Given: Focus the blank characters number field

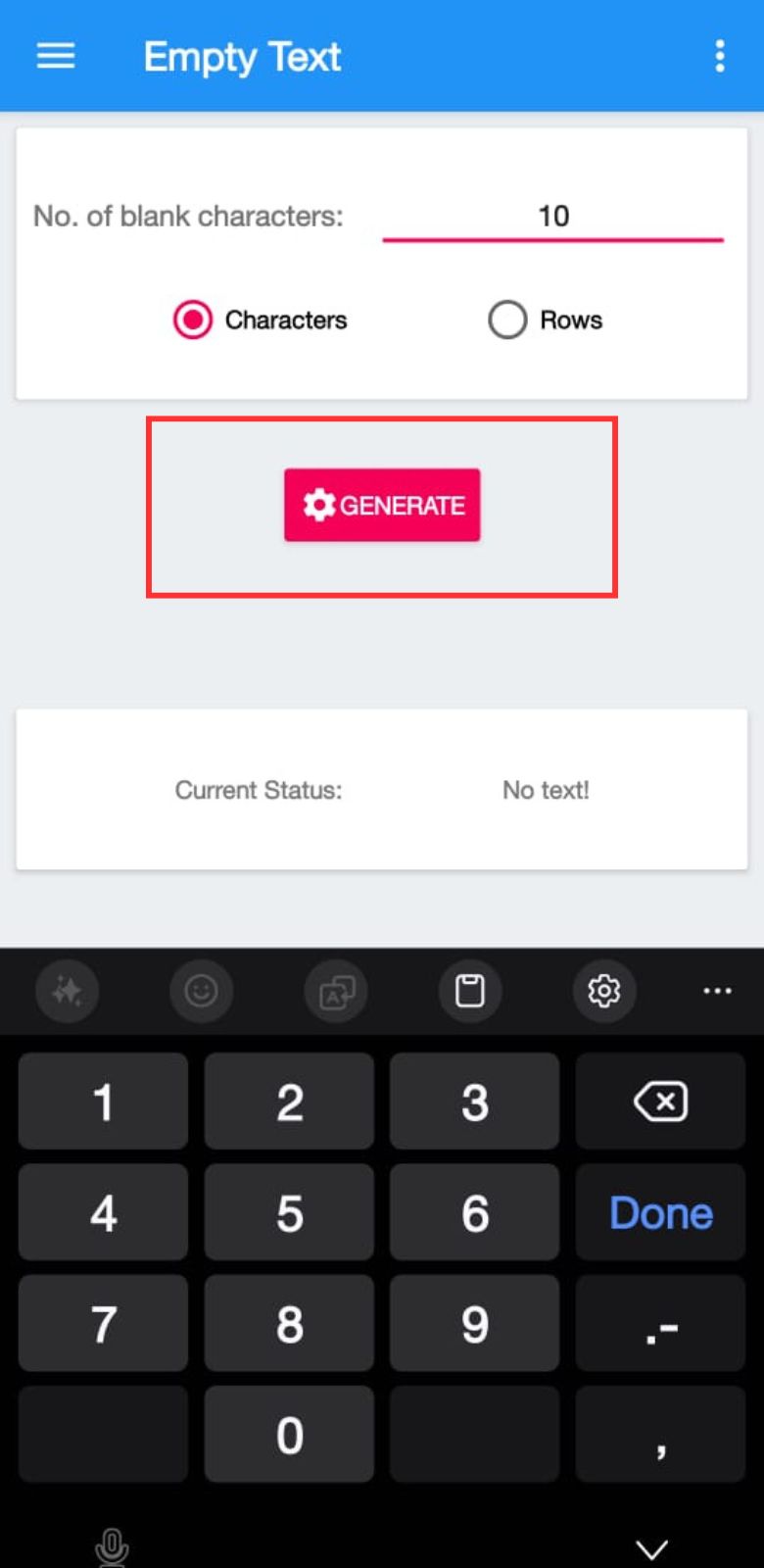Looking at the screenshot, I should [x=553, y=217].
